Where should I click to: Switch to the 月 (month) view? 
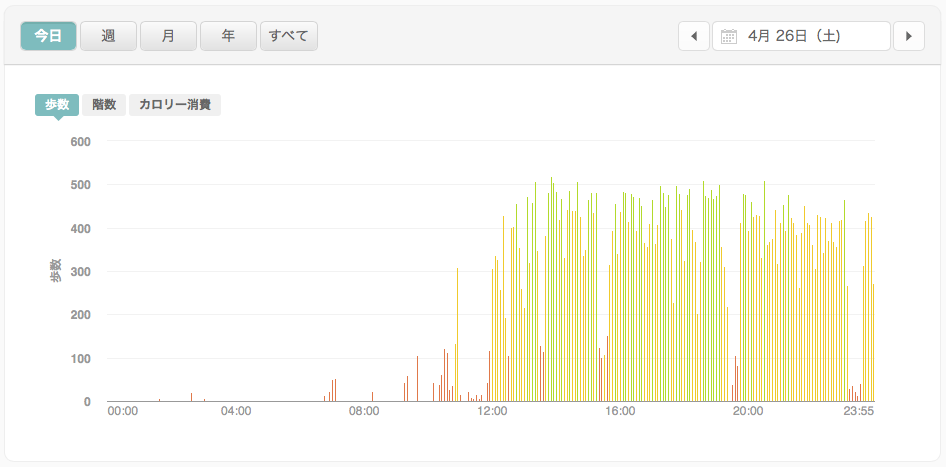click(168, 36)
